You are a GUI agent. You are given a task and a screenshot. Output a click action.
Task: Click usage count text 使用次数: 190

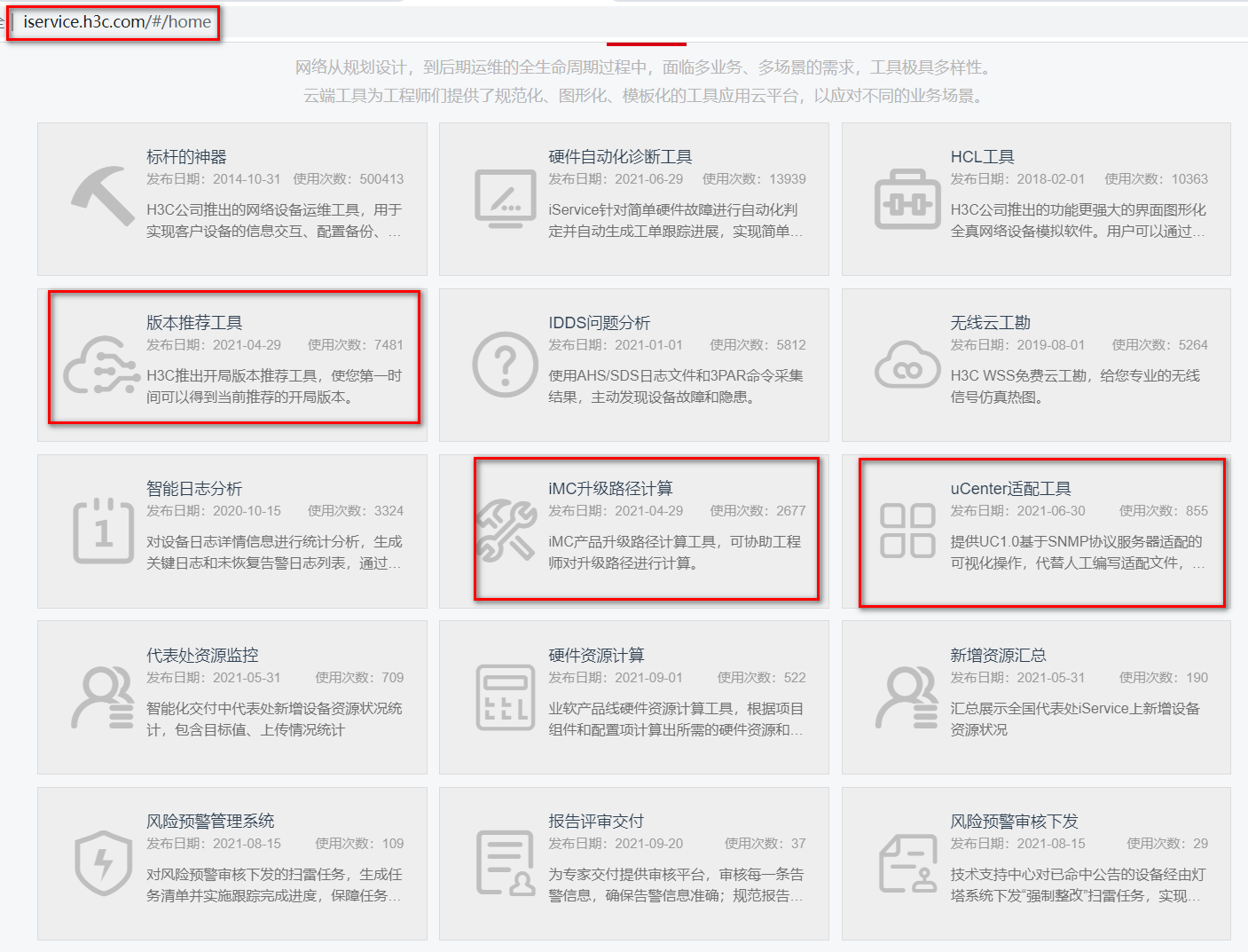pyautogui.click(x=1164, y=678)
